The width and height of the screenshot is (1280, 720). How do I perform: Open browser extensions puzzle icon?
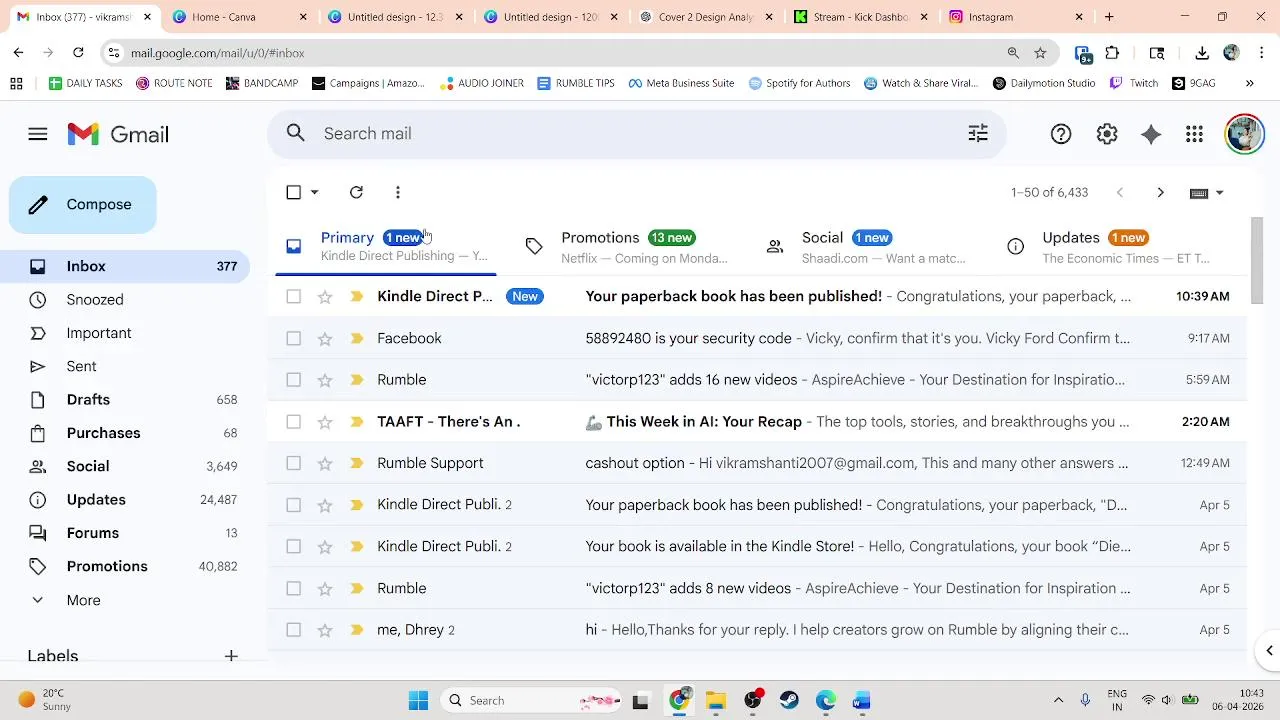1112,53
